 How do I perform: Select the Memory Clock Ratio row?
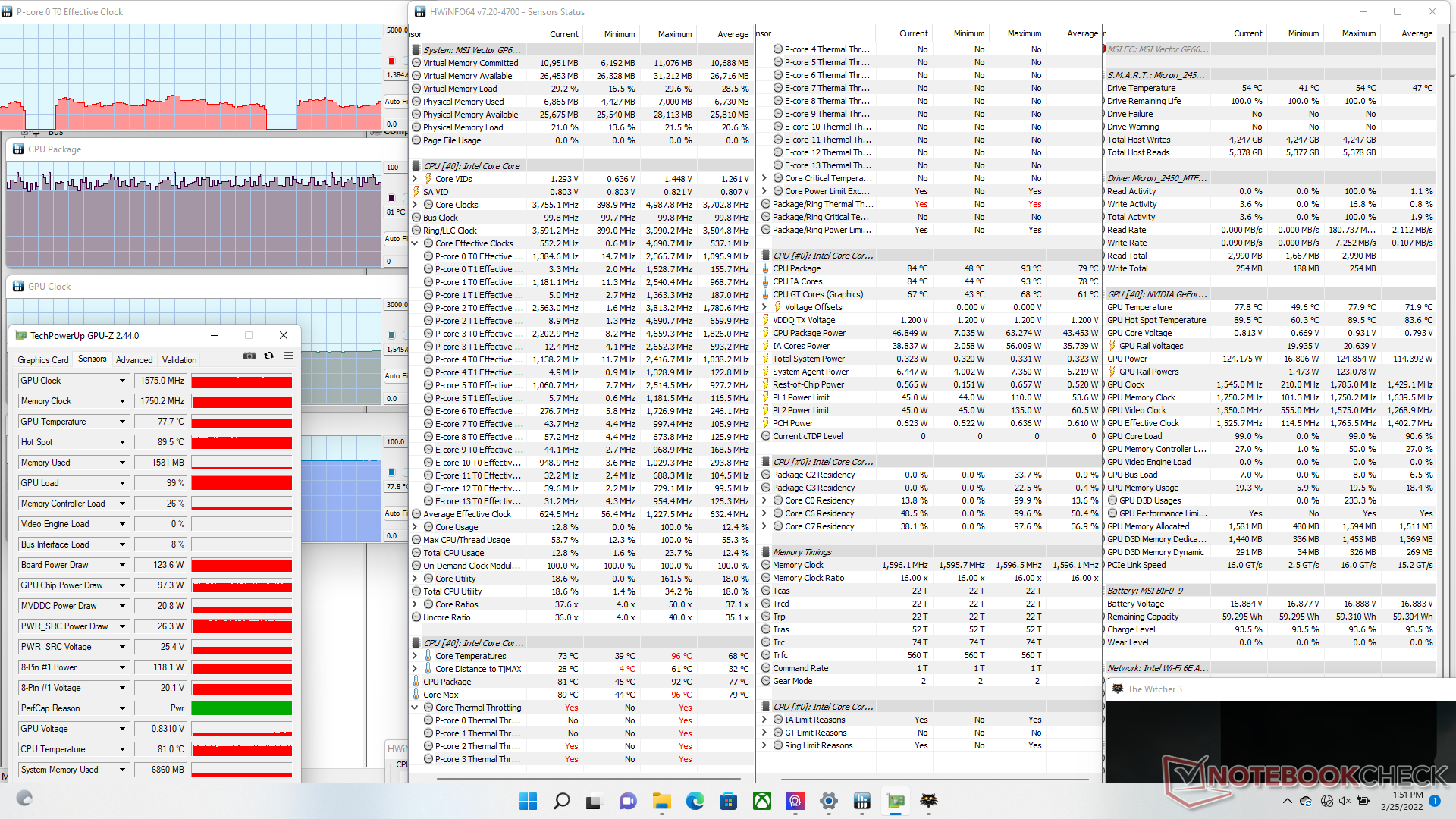[x=930, y=578]
